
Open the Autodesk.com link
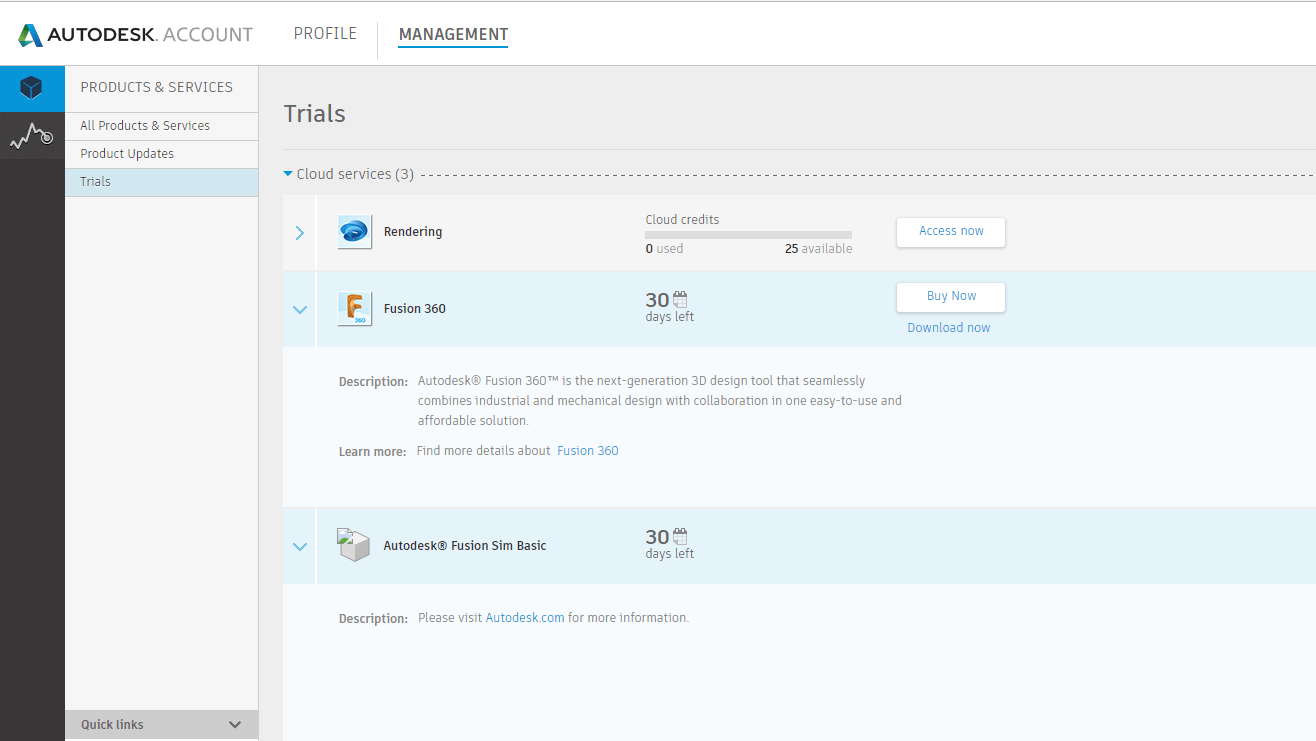[525, 618]
